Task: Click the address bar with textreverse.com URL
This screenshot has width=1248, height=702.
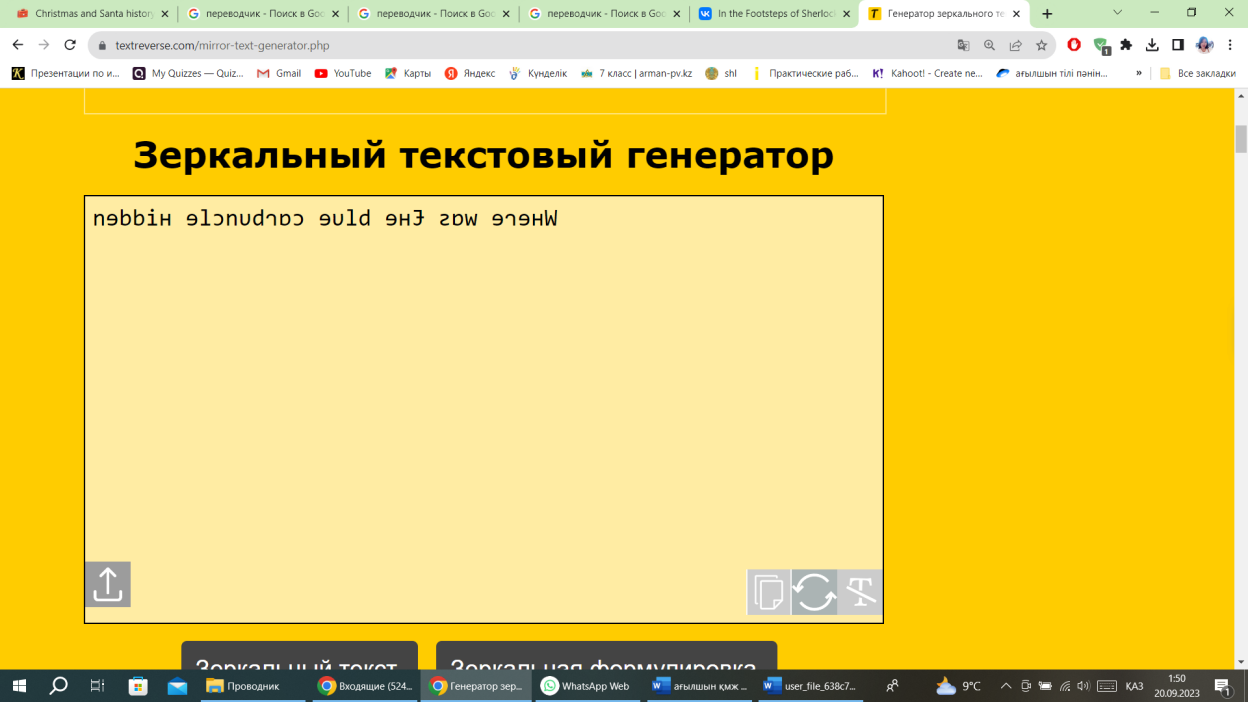Action: [520, 45]
